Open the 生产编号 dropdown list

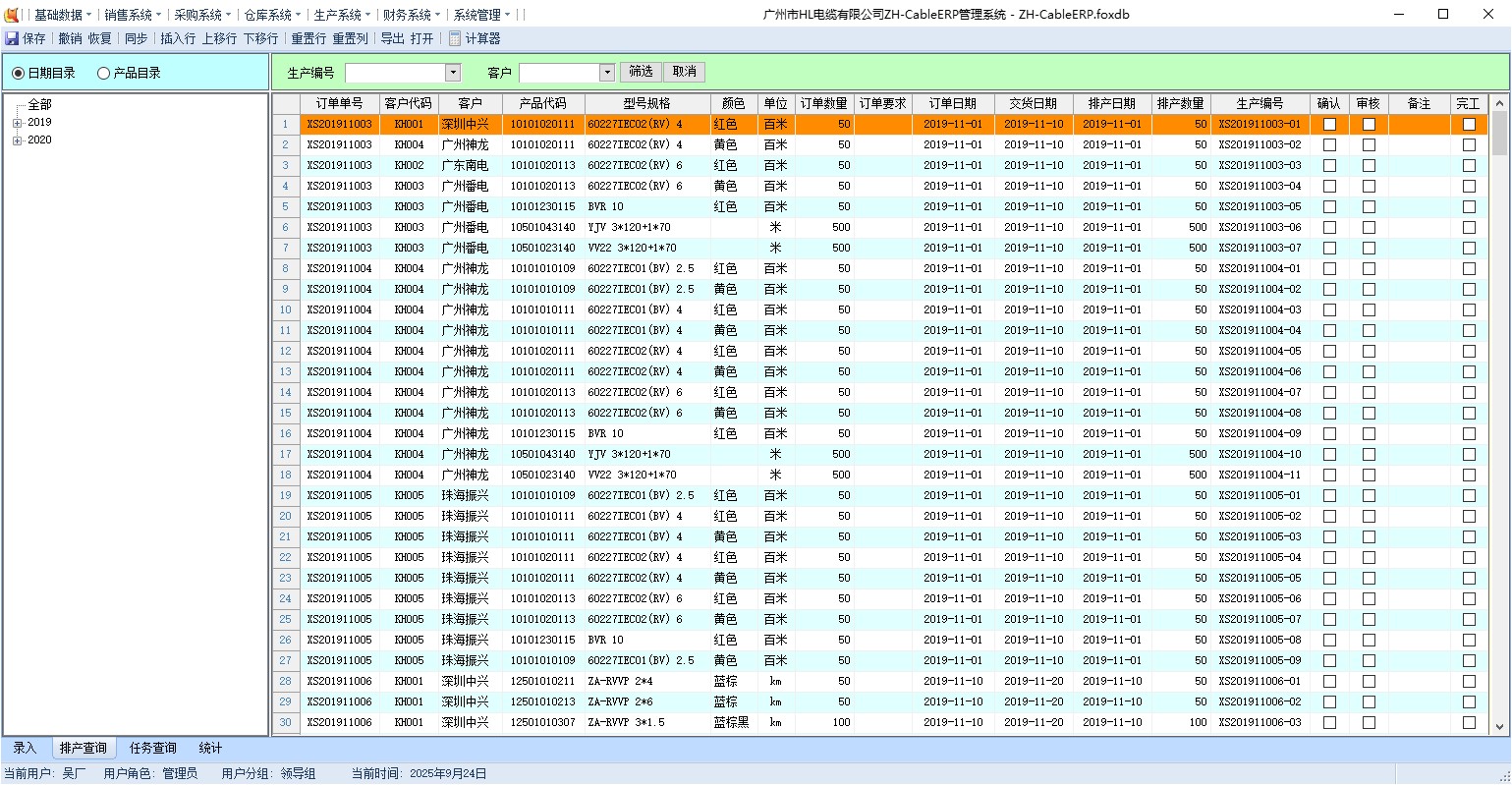tap(453, 73)
